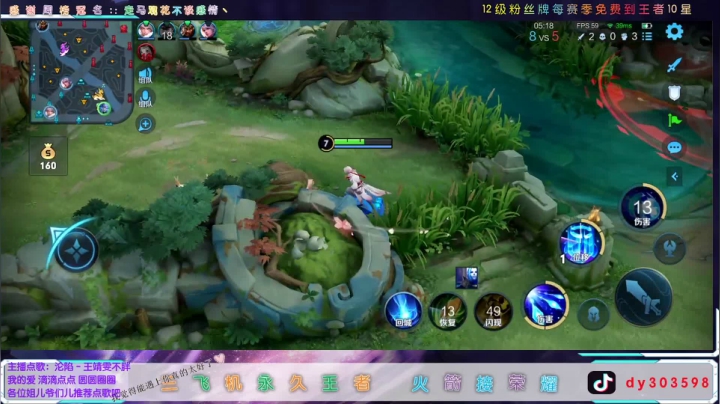720x404 pixels.
Task: Click the 各位姐儿爷们儿推荐点歌吧 text line
Action: [64, 393]
